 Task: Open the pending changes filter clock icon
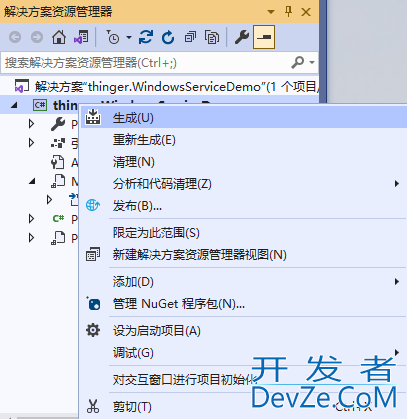pos(112,37)
